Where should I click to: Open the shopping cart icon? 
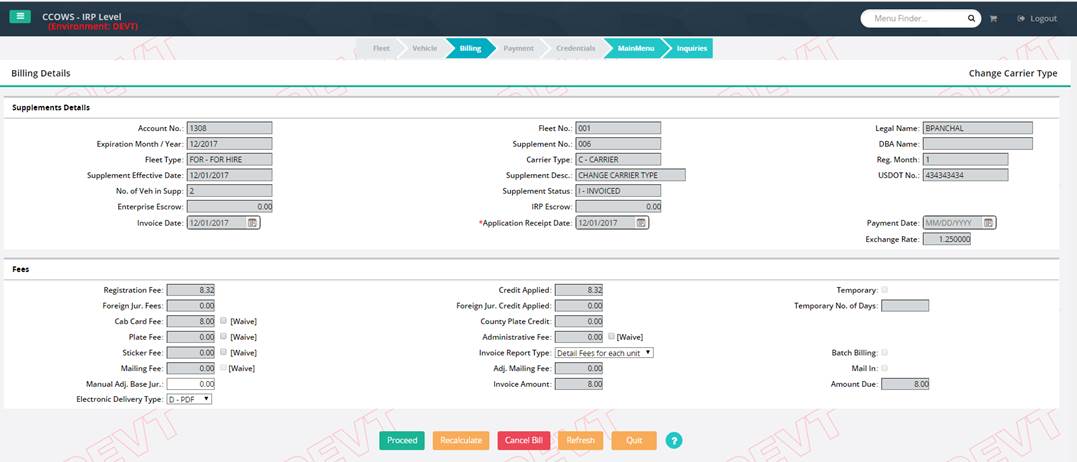click(x=993, y=19)
